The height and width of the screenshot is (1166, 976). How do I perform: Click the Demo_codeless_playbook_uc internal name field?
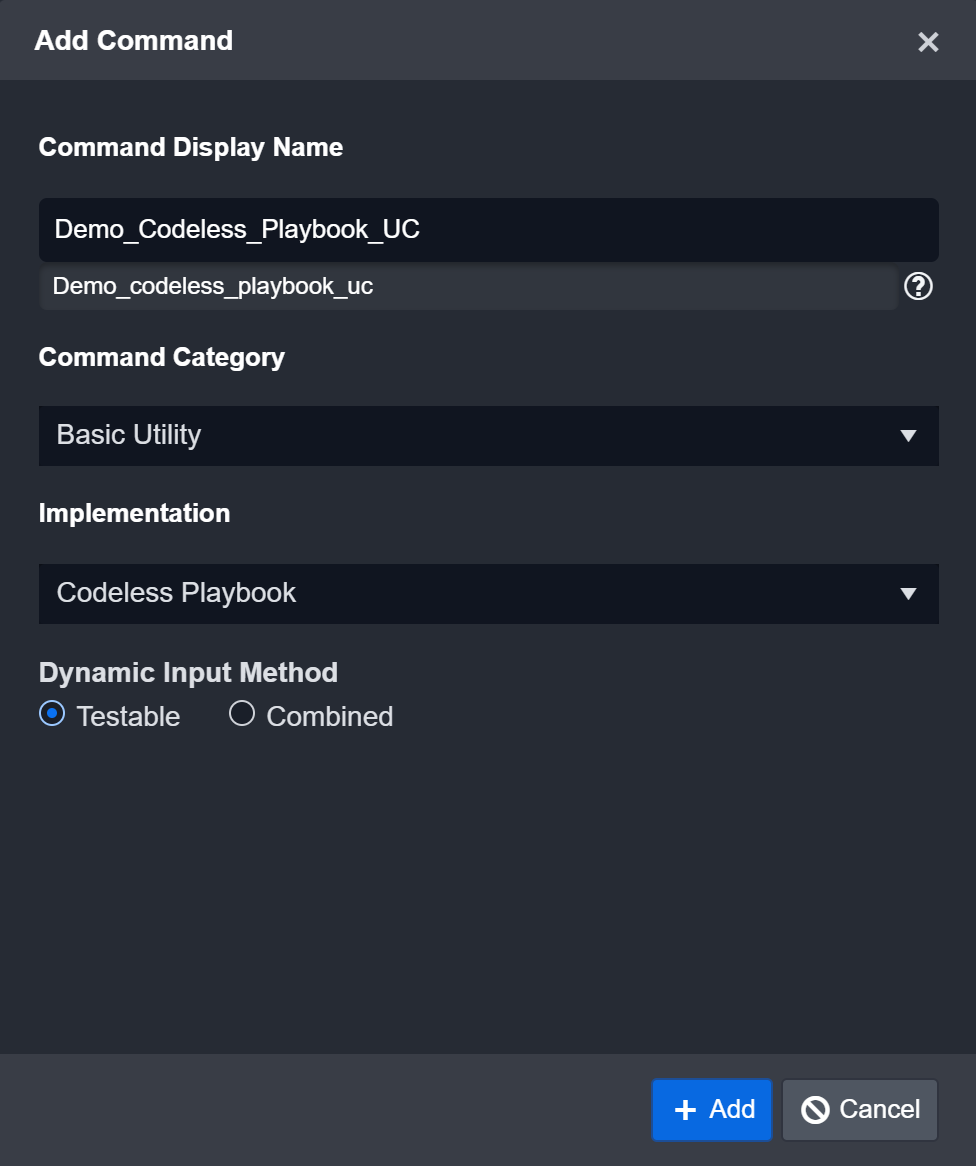[467, 286]
